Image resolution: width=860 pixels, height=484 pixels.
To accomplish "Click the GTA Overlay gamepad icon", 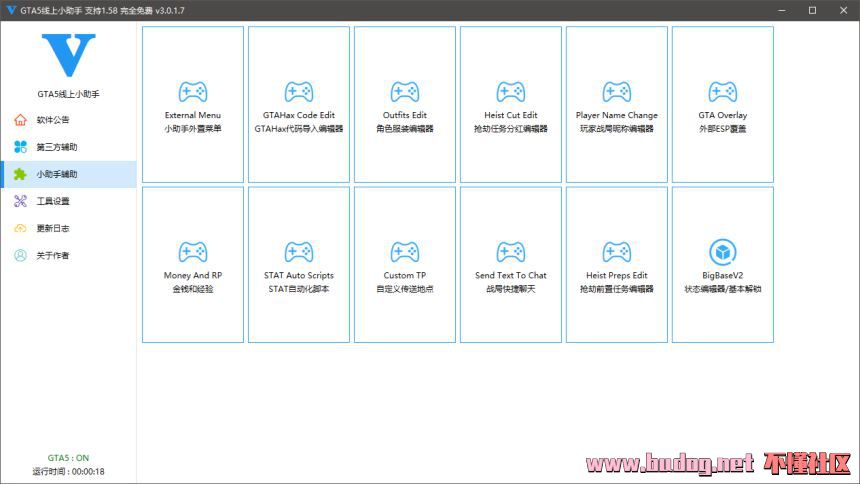I will coord(722,92).
